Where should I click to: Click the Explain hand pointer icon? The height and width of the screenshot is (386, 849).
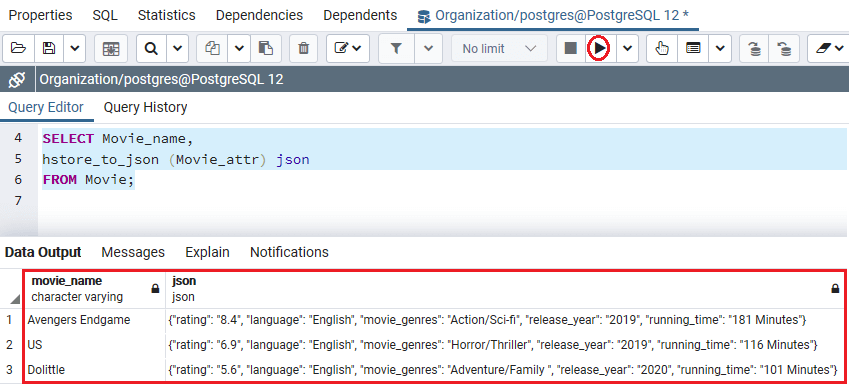pos(662,48)
